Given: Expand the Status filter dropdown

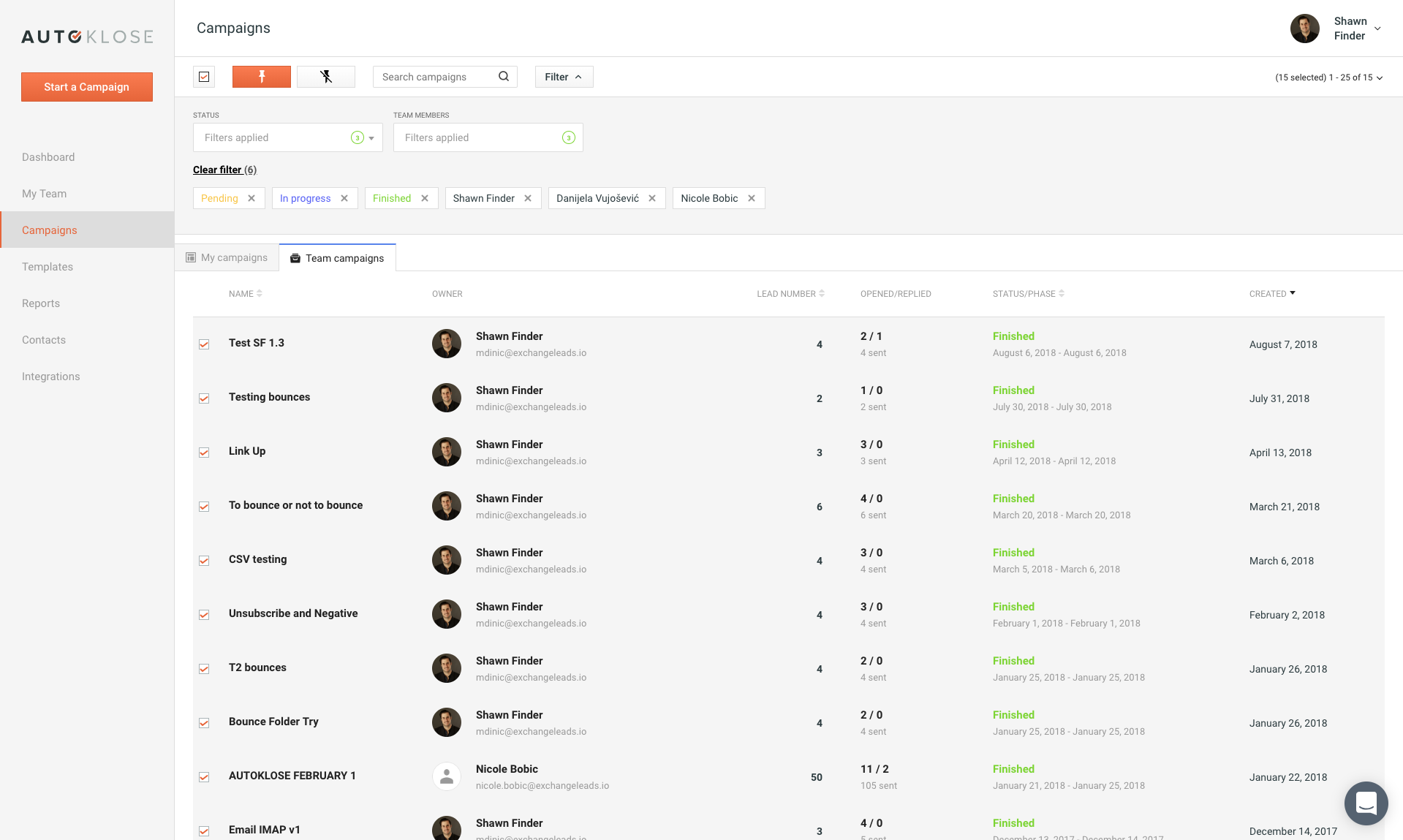Looking at the screenshot, I should [x=371, y=138].
